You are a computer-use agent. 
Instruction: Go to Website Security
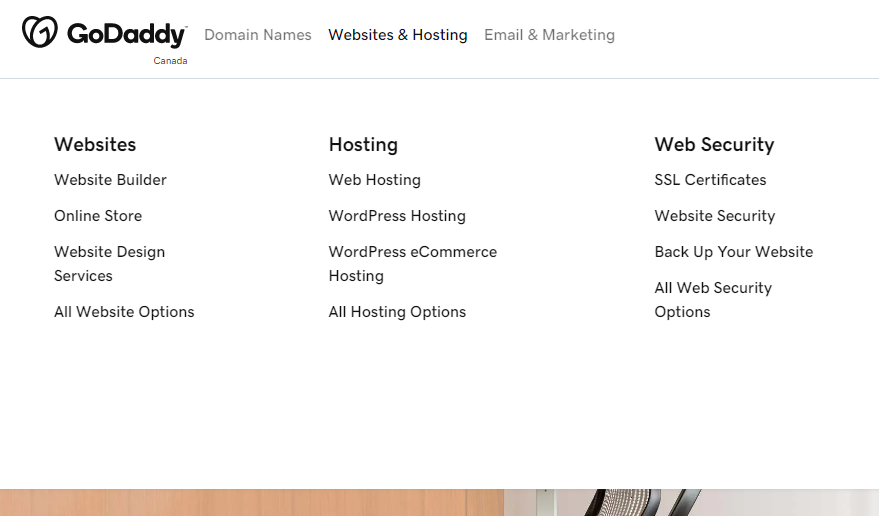pyautogui.click(x=715, y=216)
